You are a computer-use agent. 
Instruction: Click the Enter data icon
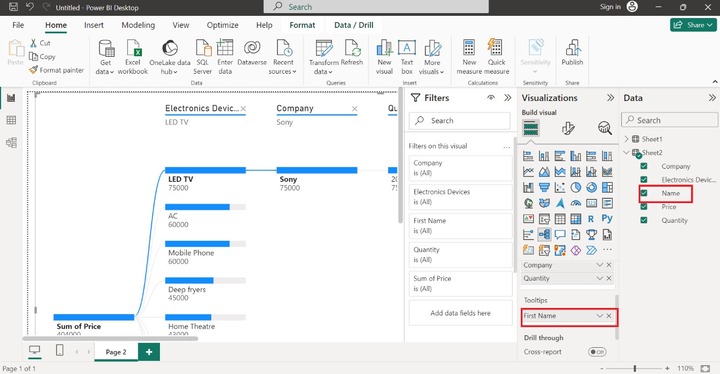pyautogui.click(x=225, y=48)
